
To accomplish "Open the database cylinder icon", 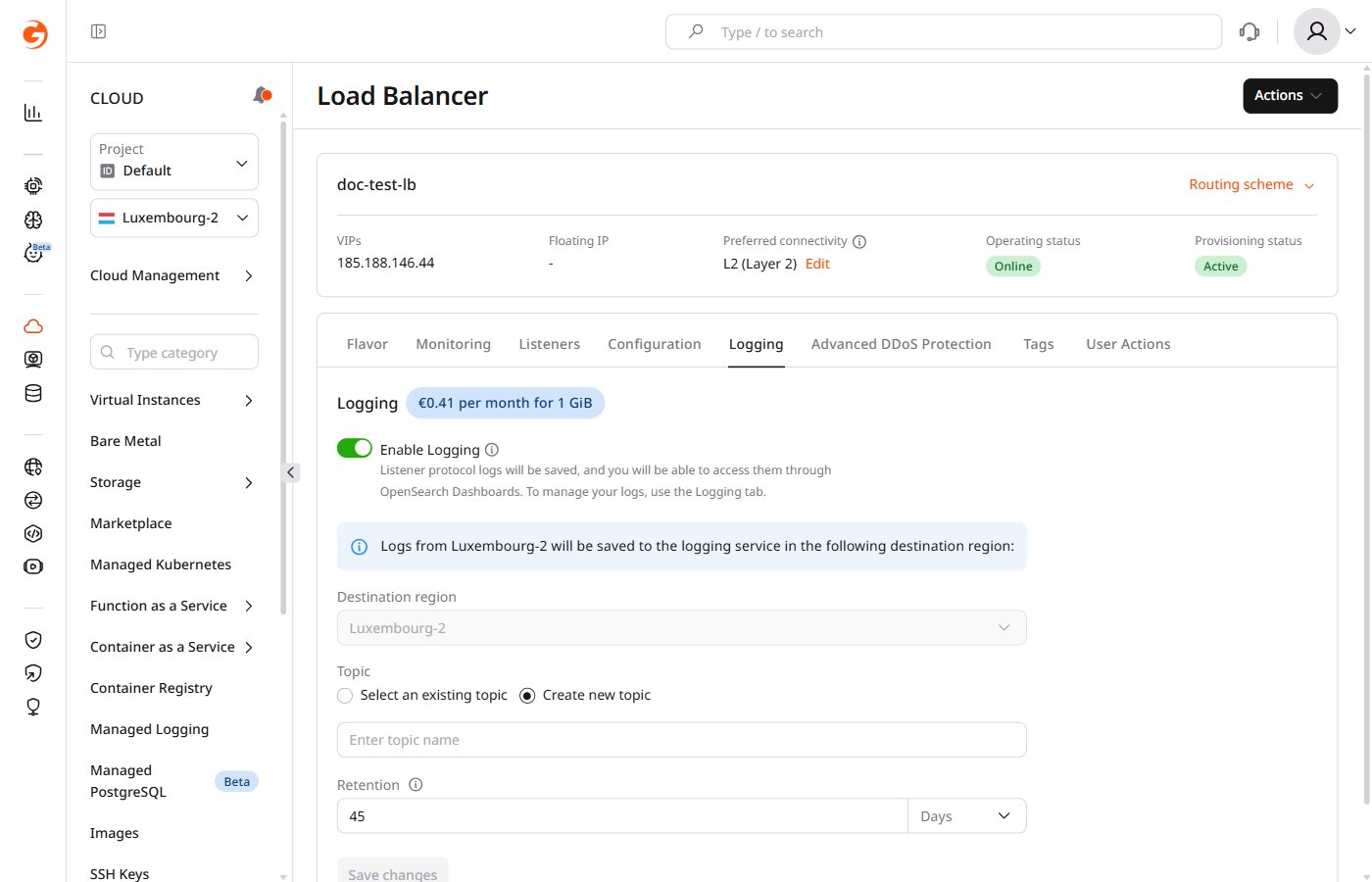I will point(33,394).
